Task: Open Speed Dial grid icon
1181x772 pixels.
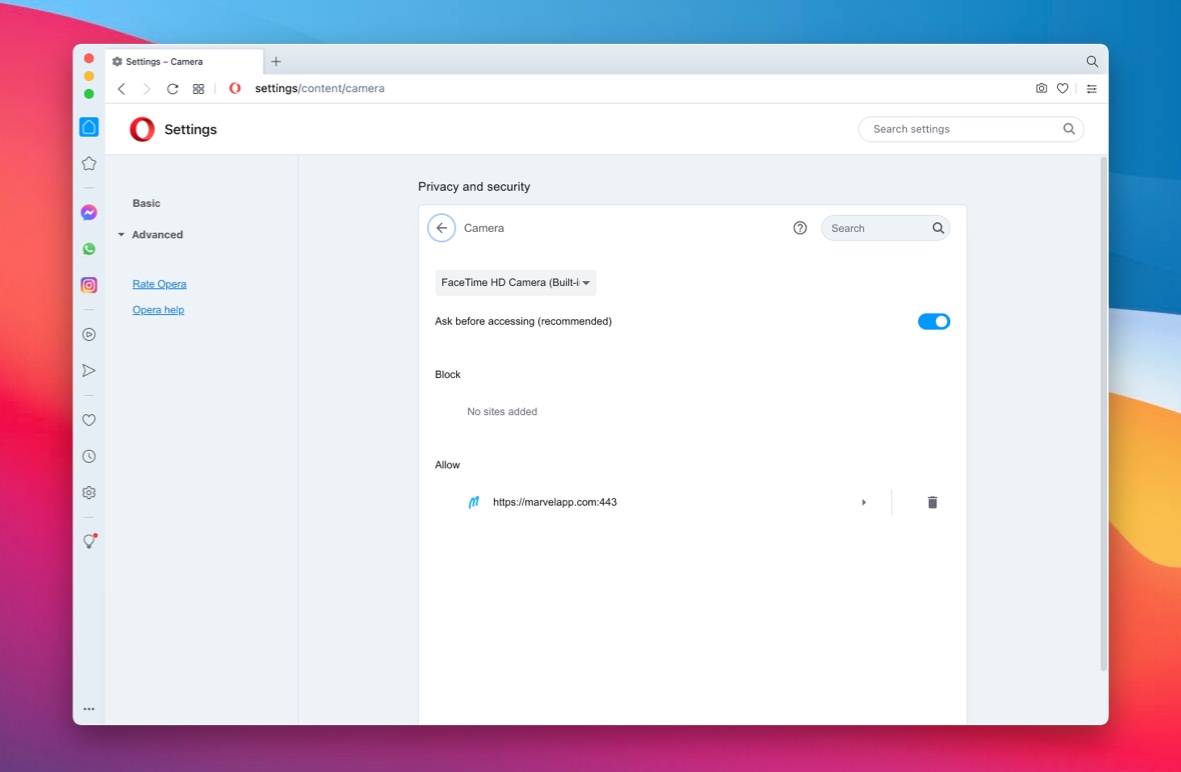Action: click(198, 89)
